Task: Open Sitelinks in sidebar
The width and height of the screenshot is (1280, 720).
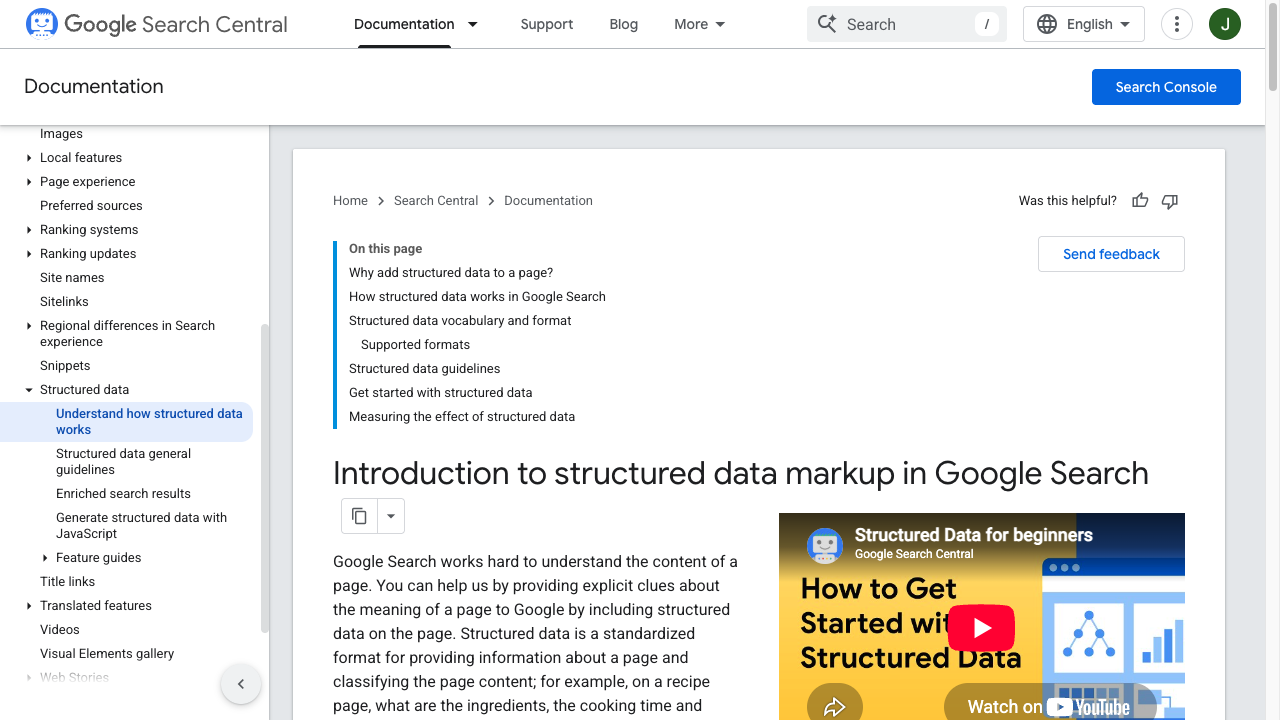Action: pyautogui.click(x=64, y=302)
